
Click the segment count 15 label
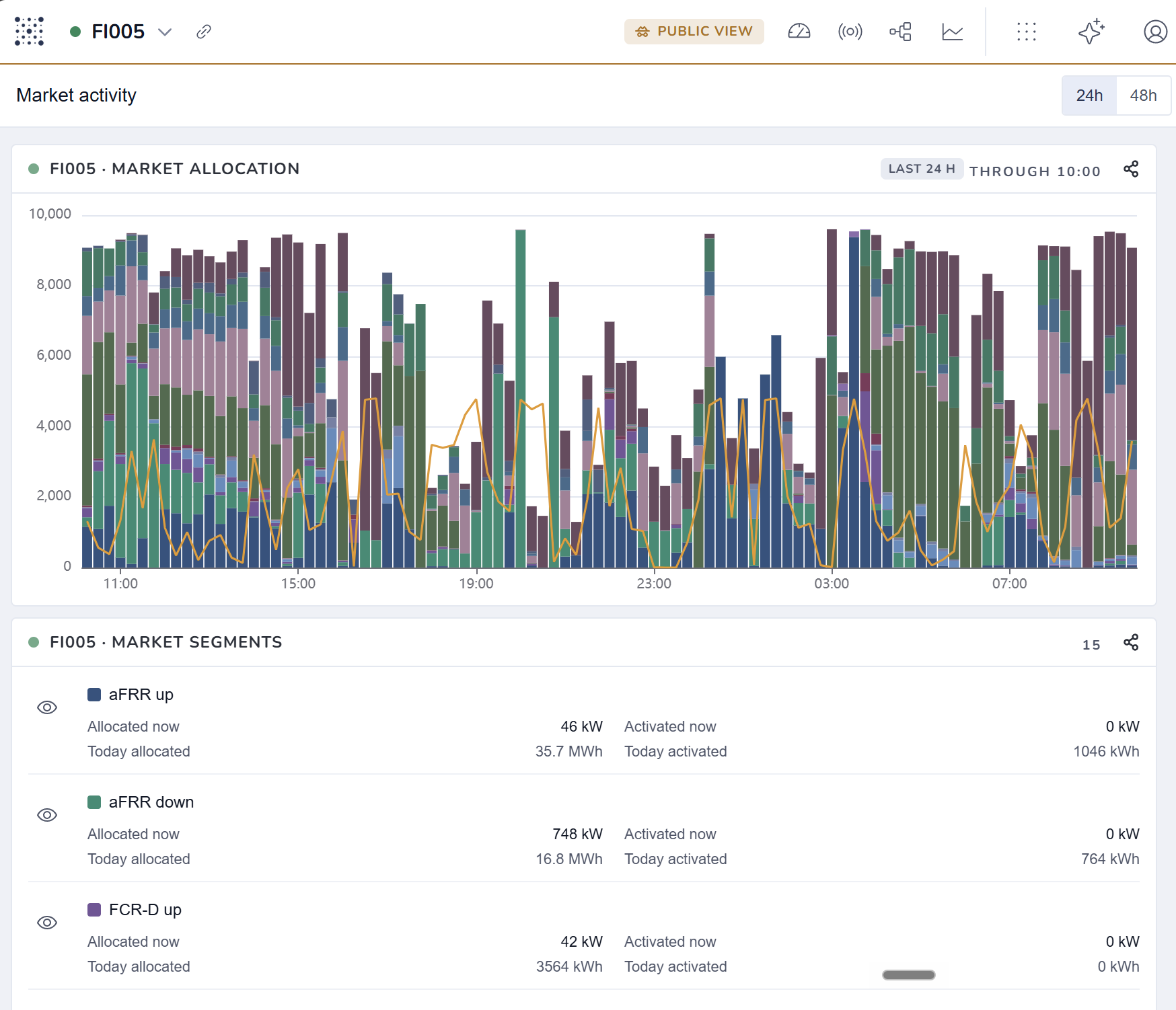coord(1091,645)
